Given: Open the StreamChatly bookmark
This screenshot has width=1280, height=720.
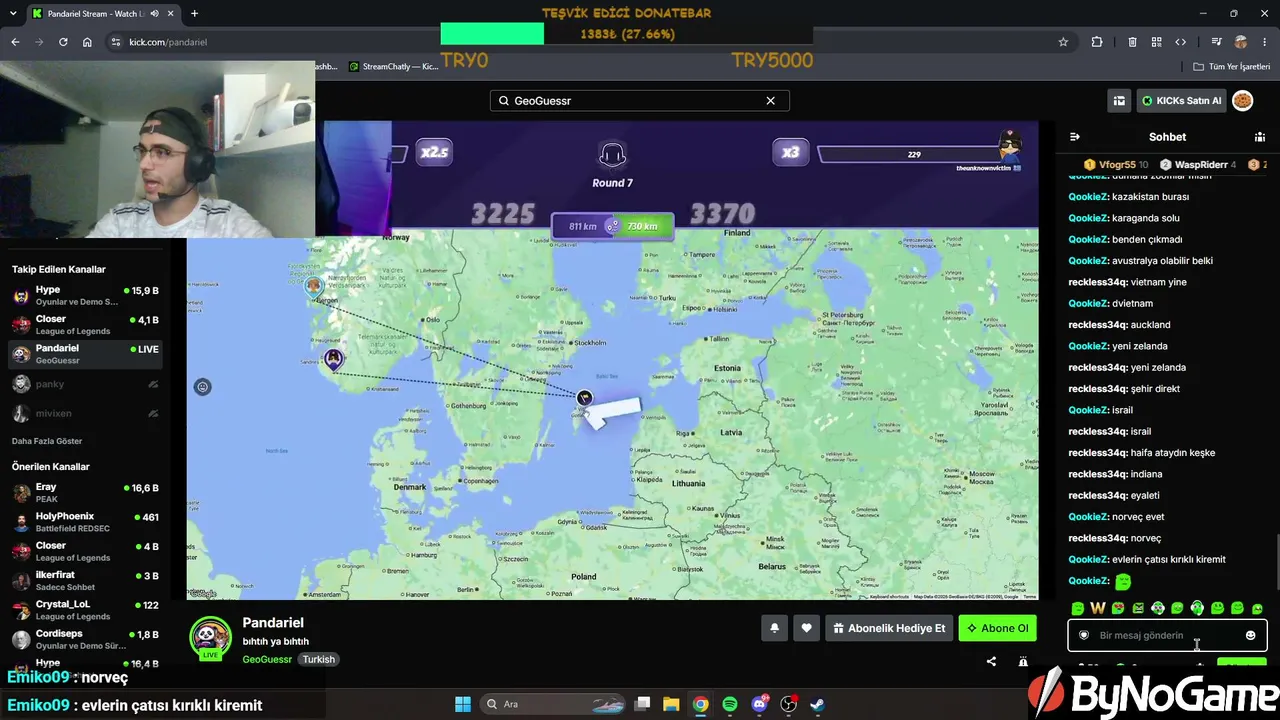Looking at the screenshot, I should pos(393,67).
